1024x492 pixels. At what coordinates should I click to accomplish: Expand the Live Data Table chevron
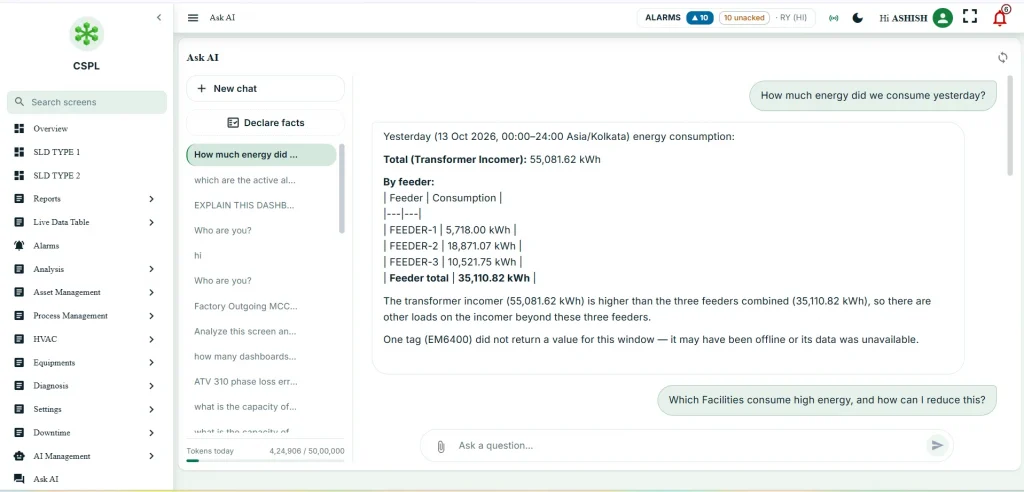[152, 222]
